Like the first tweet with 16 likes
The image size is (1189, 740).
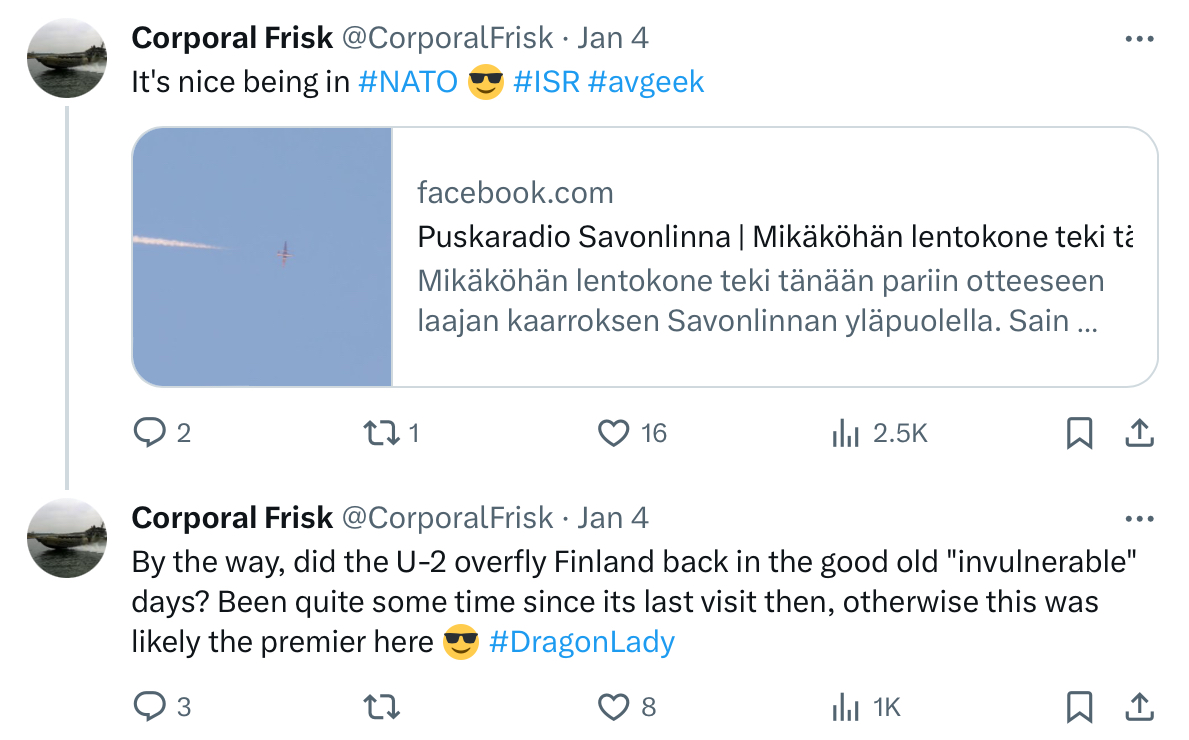[x=612, y=433]
